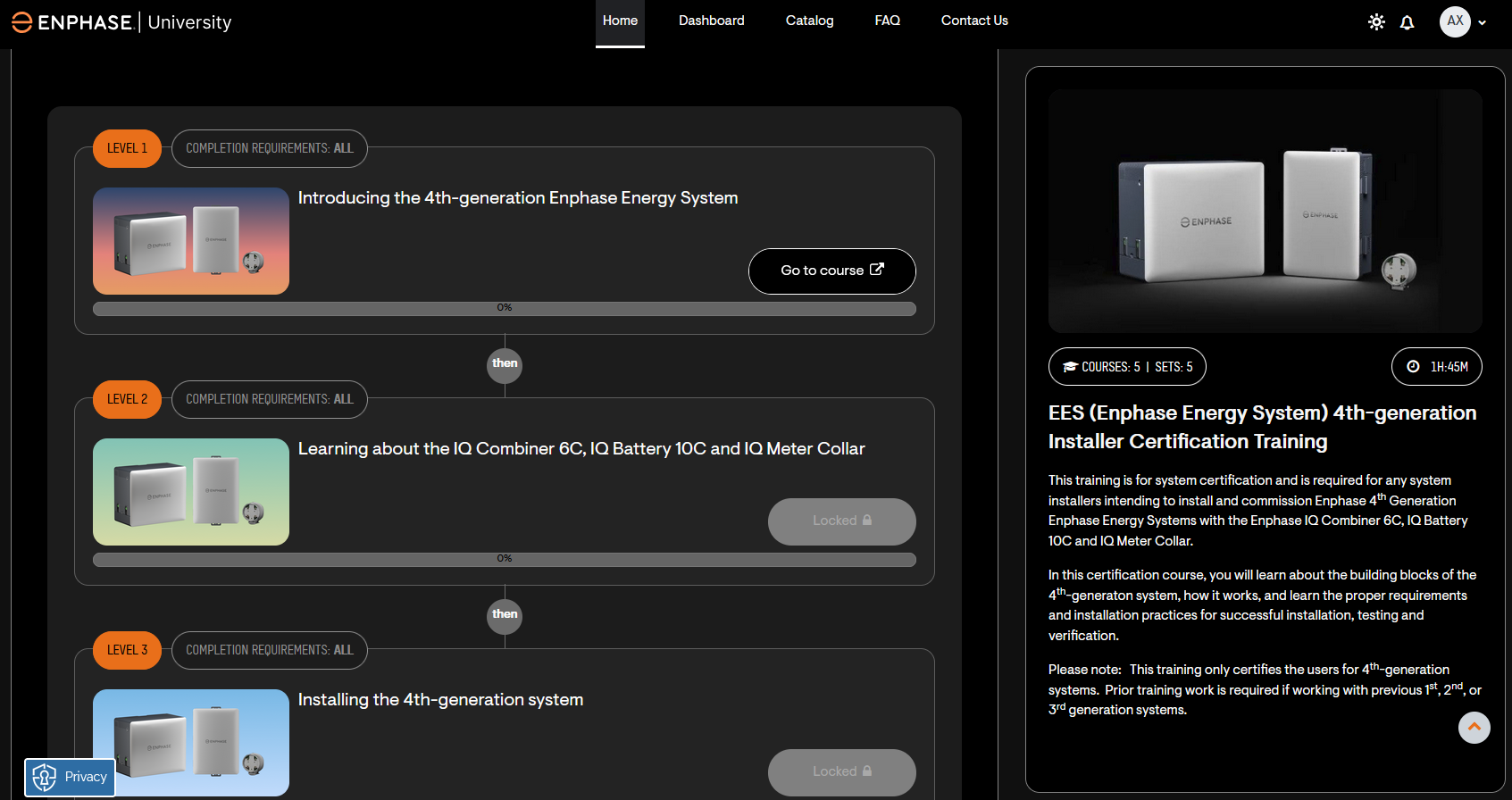This screenshot has width=1512, height=800.
Task: Click the Enphase University logo
Action: tap(121, 22)
